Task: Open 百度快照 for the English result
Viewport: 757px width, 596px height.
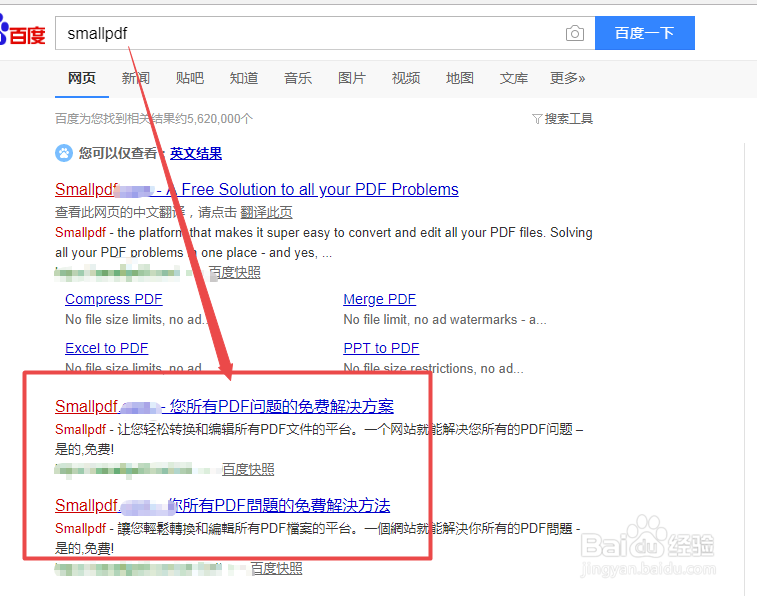Action: pyautogui.click(x=235, y=272)
